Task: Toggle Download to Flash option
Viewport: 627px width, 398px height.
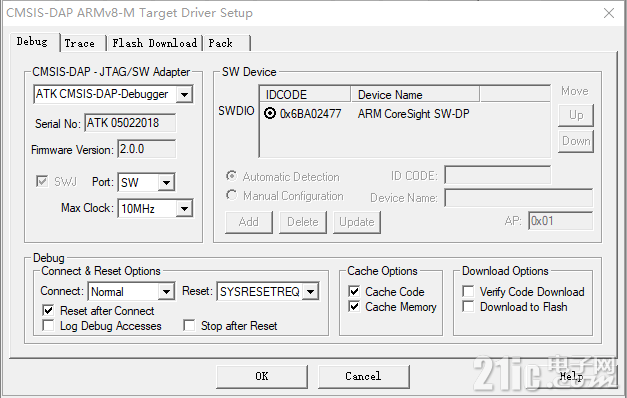Action: tap(468, 306)
